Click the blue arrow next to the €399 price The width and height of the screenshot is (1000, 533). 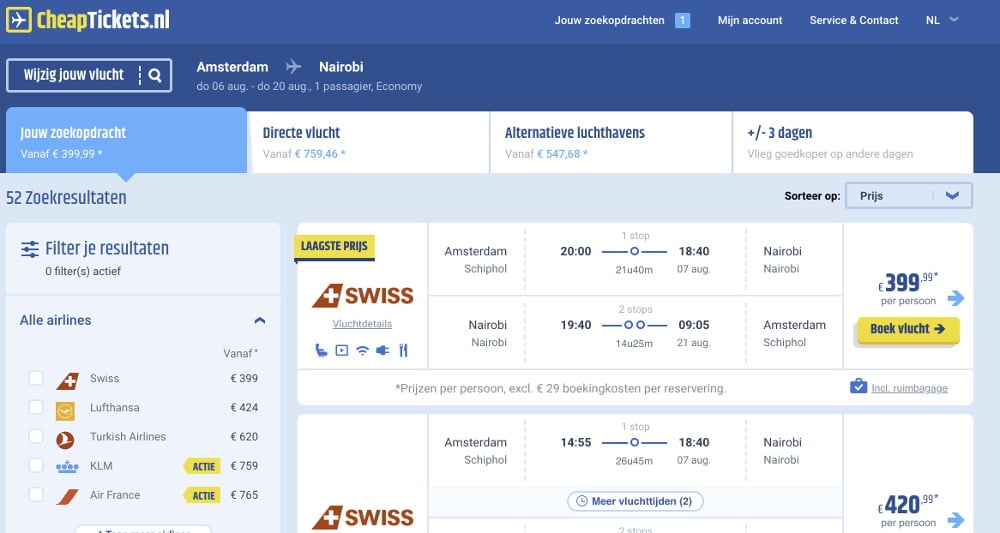955,298
